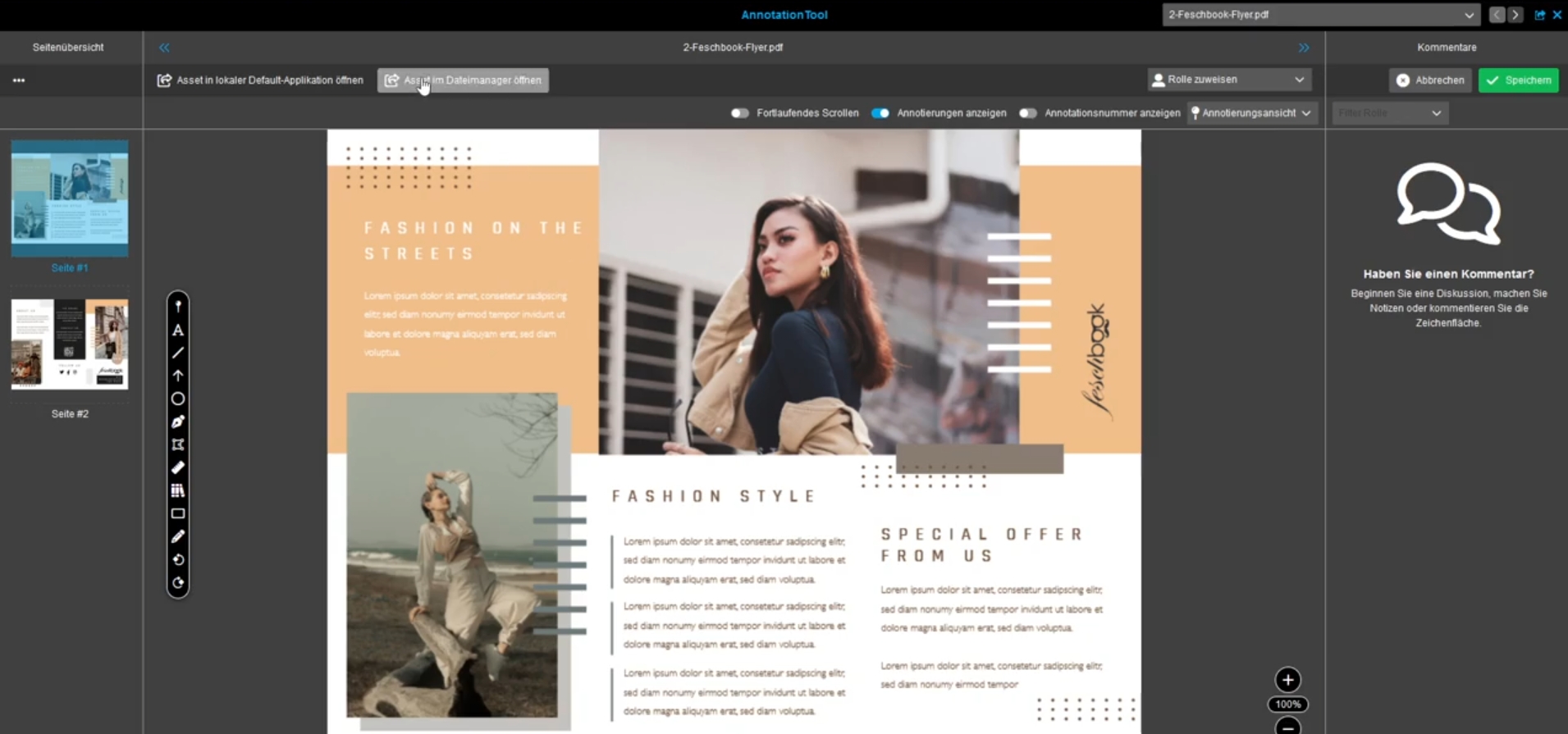Go to the previous asset
Viewport: 1568px width, 734px height.
click(1497, 15)
